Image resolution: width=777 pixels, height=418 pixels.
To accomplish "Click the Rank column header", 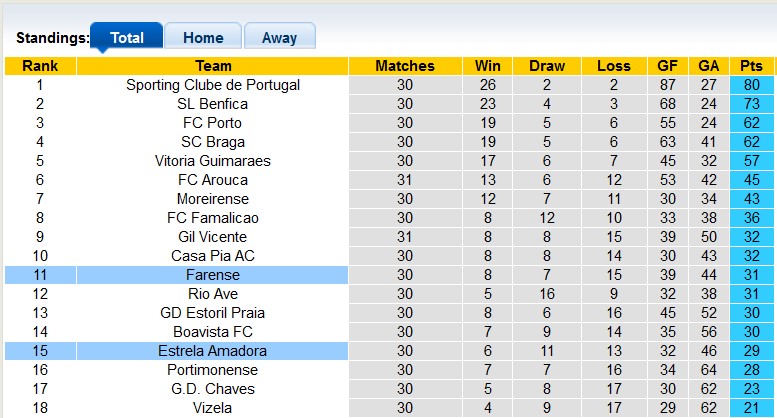I will click(40, 66).
